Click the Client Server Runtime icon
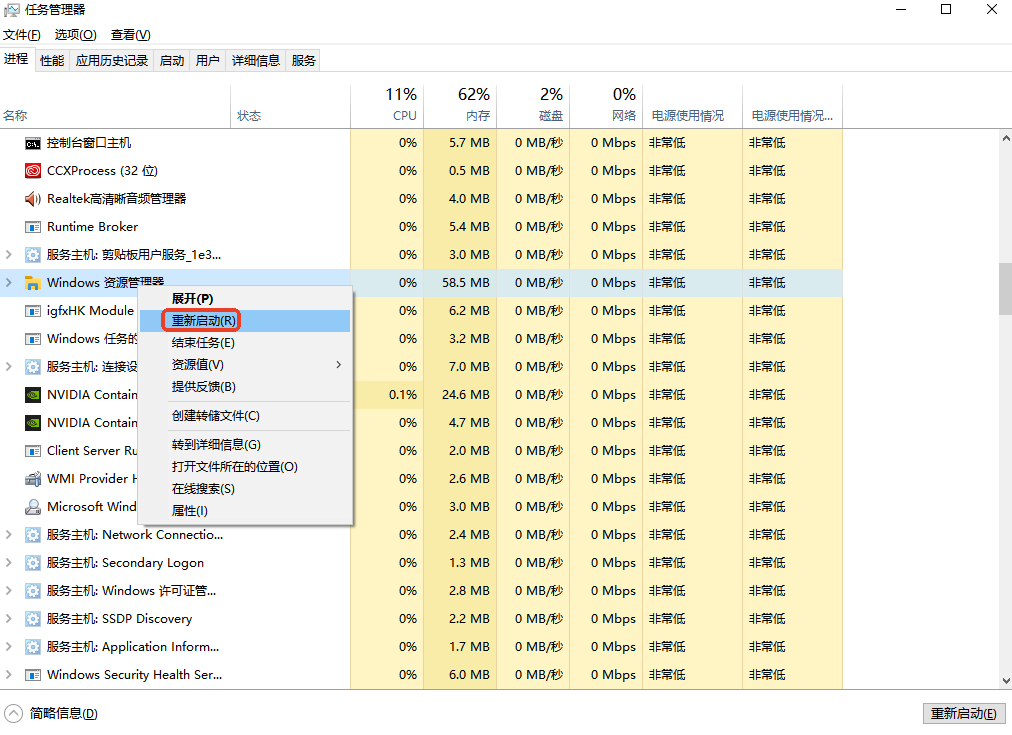This screenshot has width=1012, height=735. tap(32, 451)
